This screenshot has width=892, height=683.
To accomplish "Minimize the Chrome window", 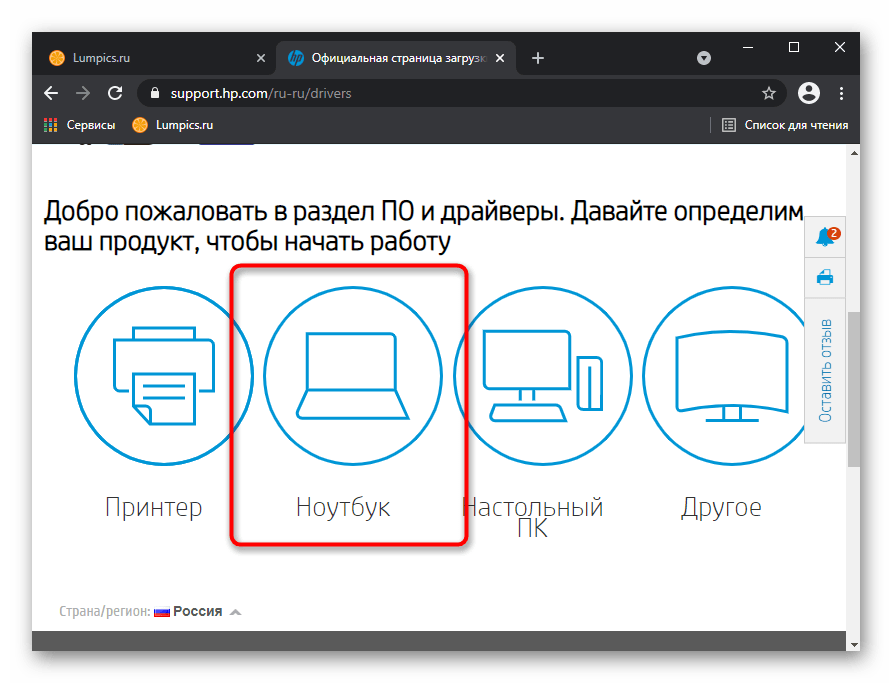I will click(748, 47).
